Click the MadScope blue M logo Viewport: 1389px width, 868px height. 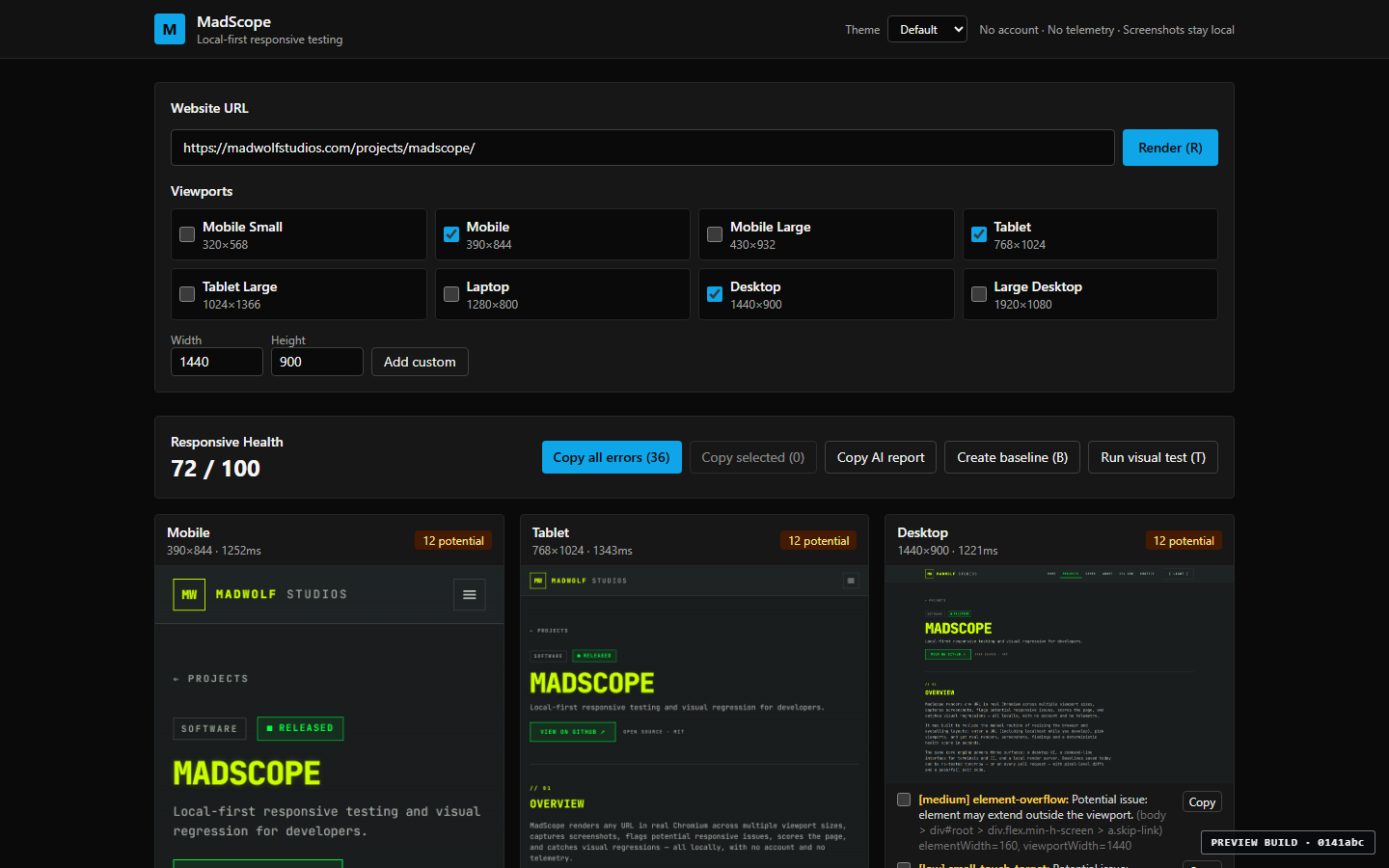(170, 29)
